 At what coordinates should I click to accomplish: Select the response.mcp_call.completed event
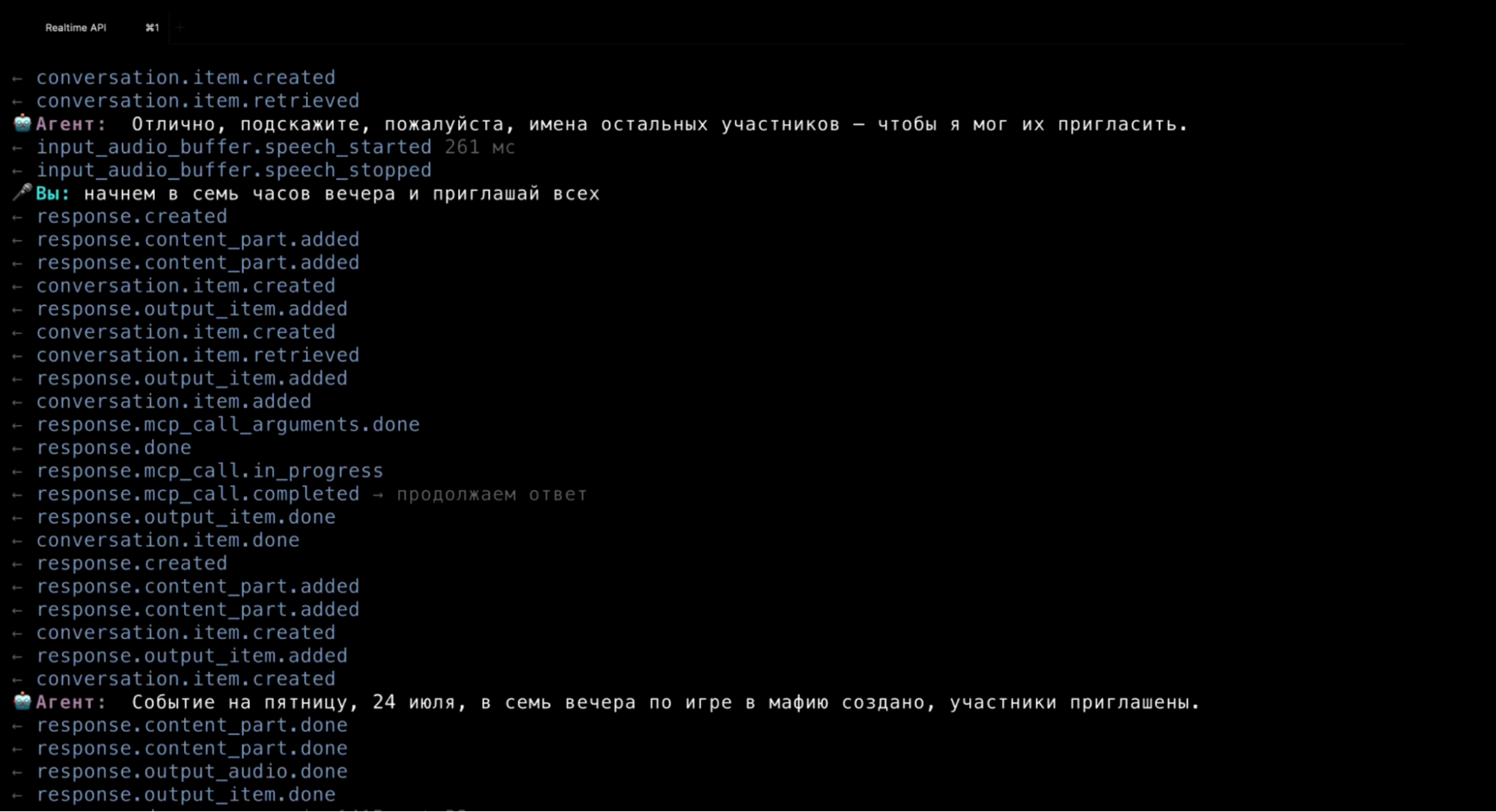[198, 494]
